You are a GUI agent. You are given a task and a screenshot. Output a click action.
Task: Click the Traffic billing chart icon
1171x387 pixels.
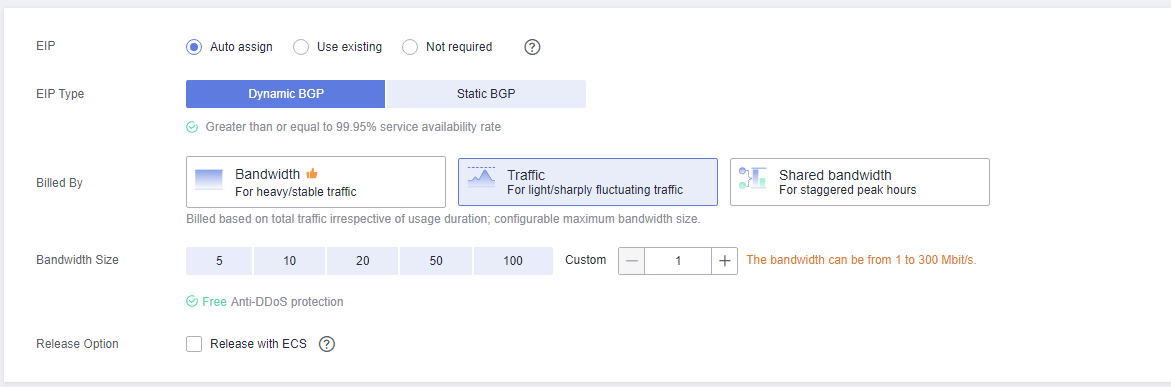coord(481,177)
